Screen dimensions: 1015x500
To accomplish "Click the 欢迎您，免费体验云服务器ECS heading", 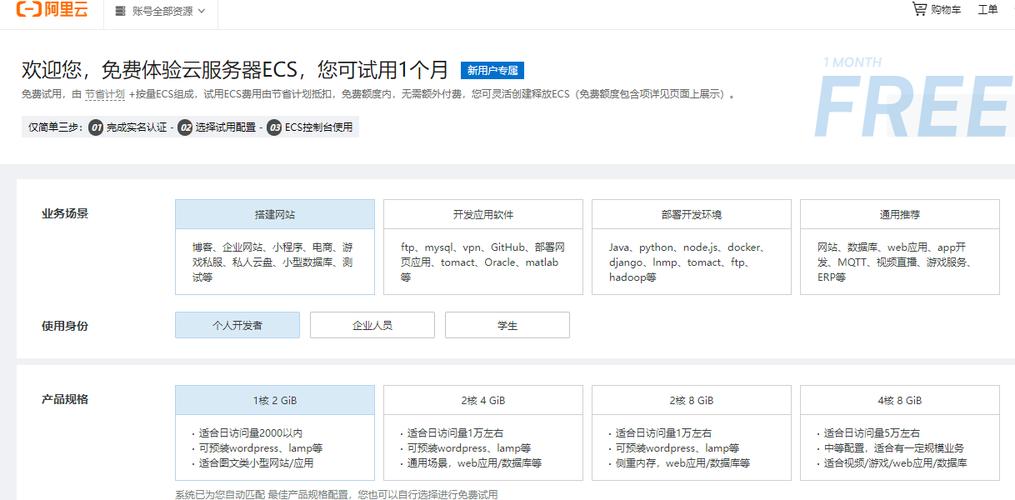I will tap(235, 70).
